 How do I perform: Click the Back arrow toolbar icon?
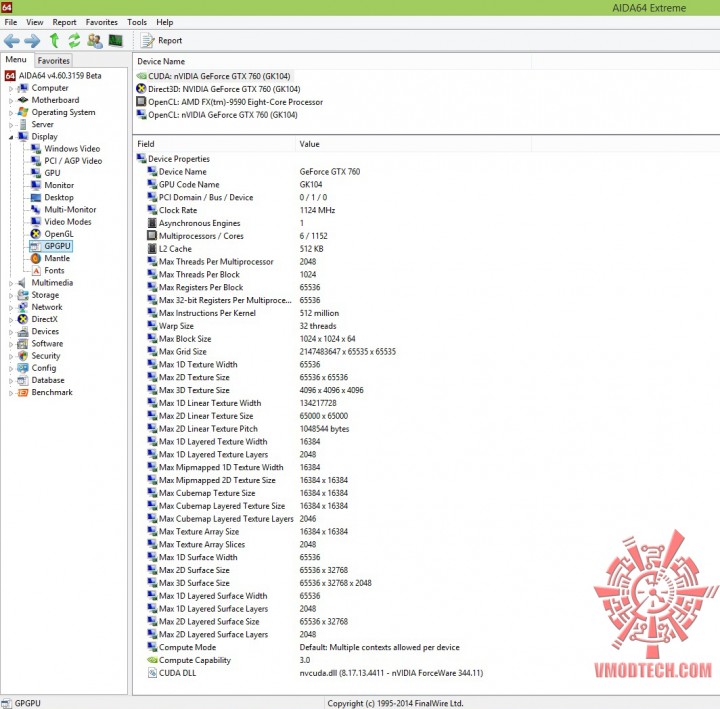pos(11,41)
